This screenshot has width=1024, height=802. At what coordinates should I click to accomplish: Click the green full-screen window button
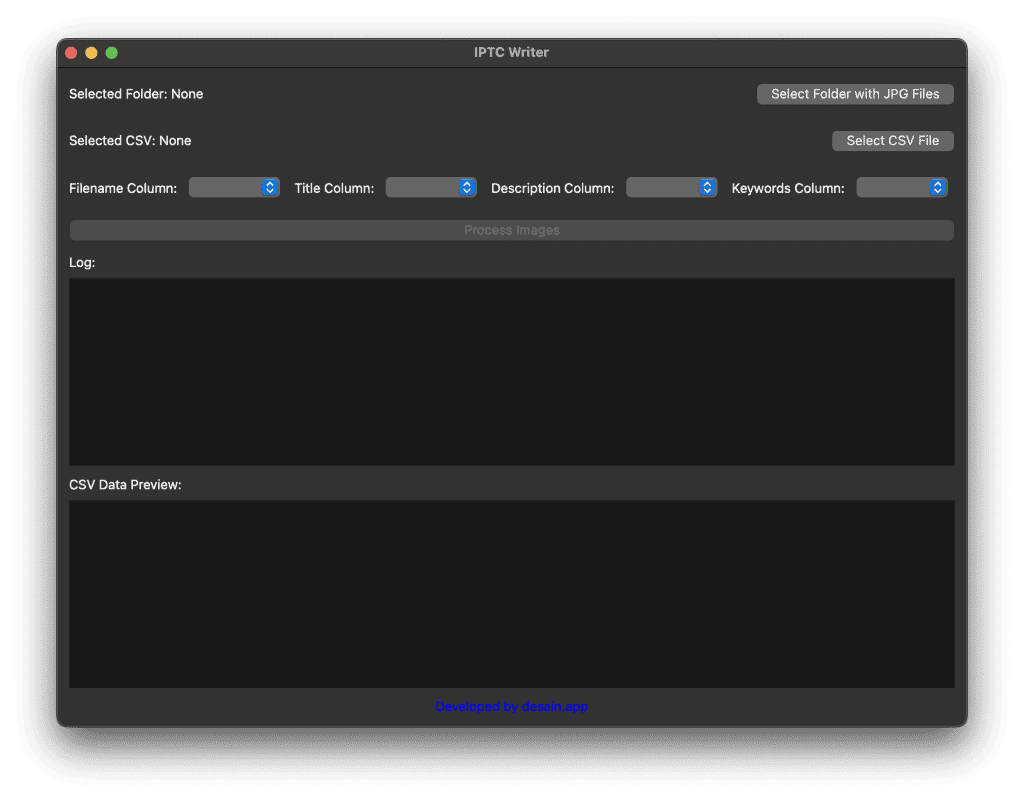[112, 53]
